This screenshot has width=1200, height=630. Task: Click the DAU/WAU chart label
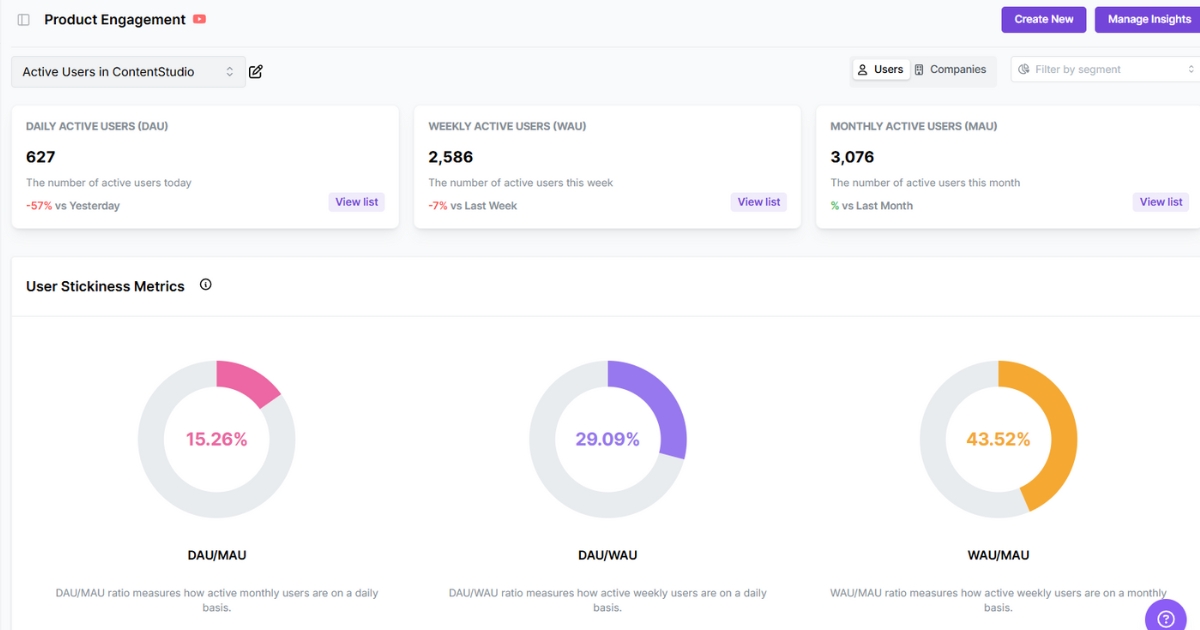(607, 555)
